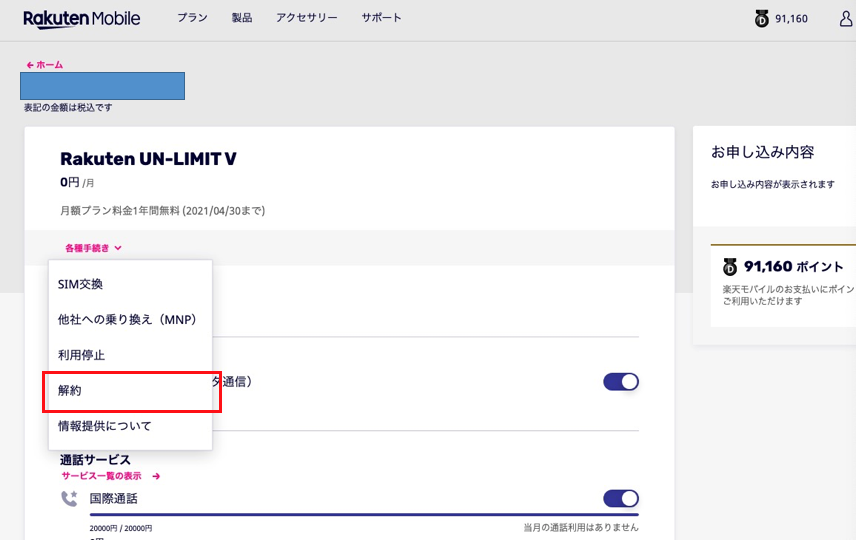The width and height of the screenshot is (856, 540).
Task: Click the 通話サービス heading
Action: (95, 460)
